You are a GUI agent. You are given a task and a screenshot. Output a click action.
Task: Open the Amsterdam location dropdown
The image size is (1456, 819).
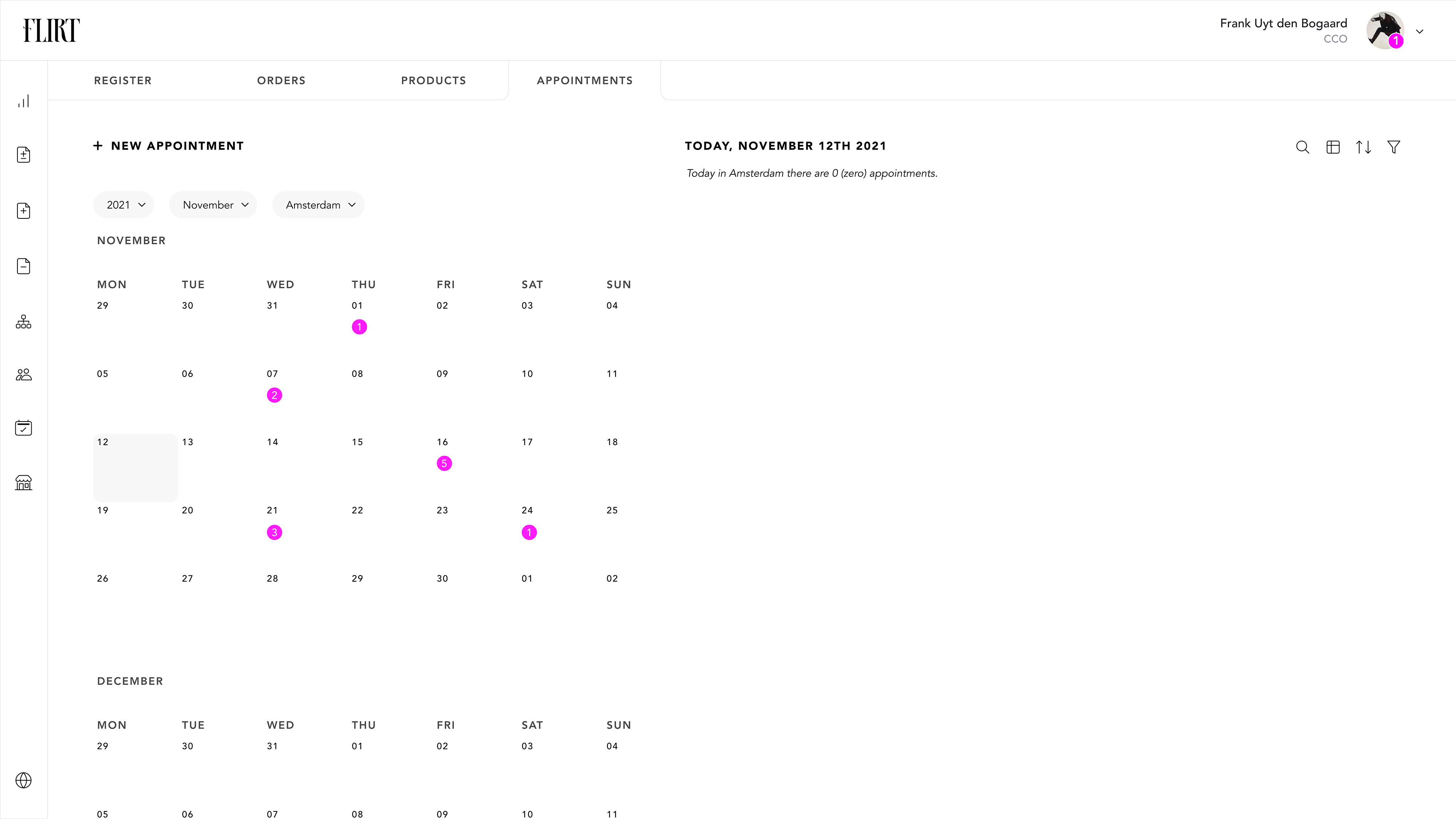[x=318, y=205]
